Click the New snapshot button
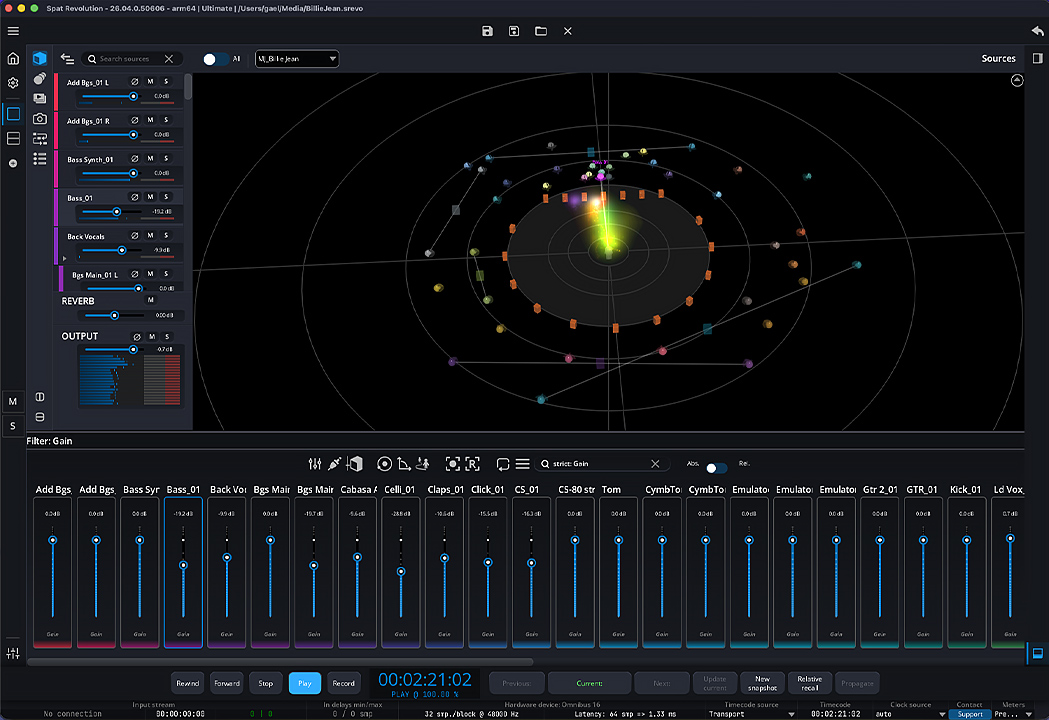The width and height of the screenshot is (1049, 720). tap(762, 683)
